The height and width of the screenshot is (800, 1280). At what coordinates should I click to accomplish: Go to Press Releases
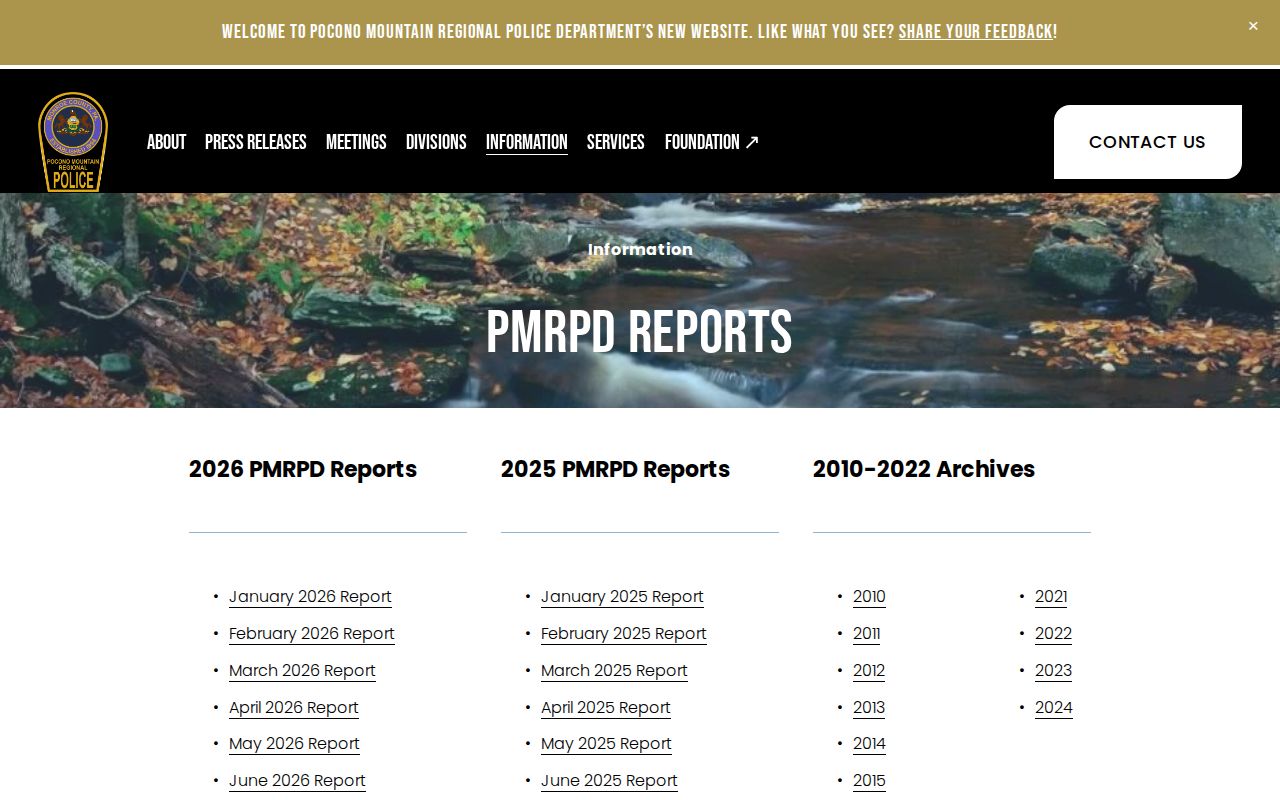point(256,142)
